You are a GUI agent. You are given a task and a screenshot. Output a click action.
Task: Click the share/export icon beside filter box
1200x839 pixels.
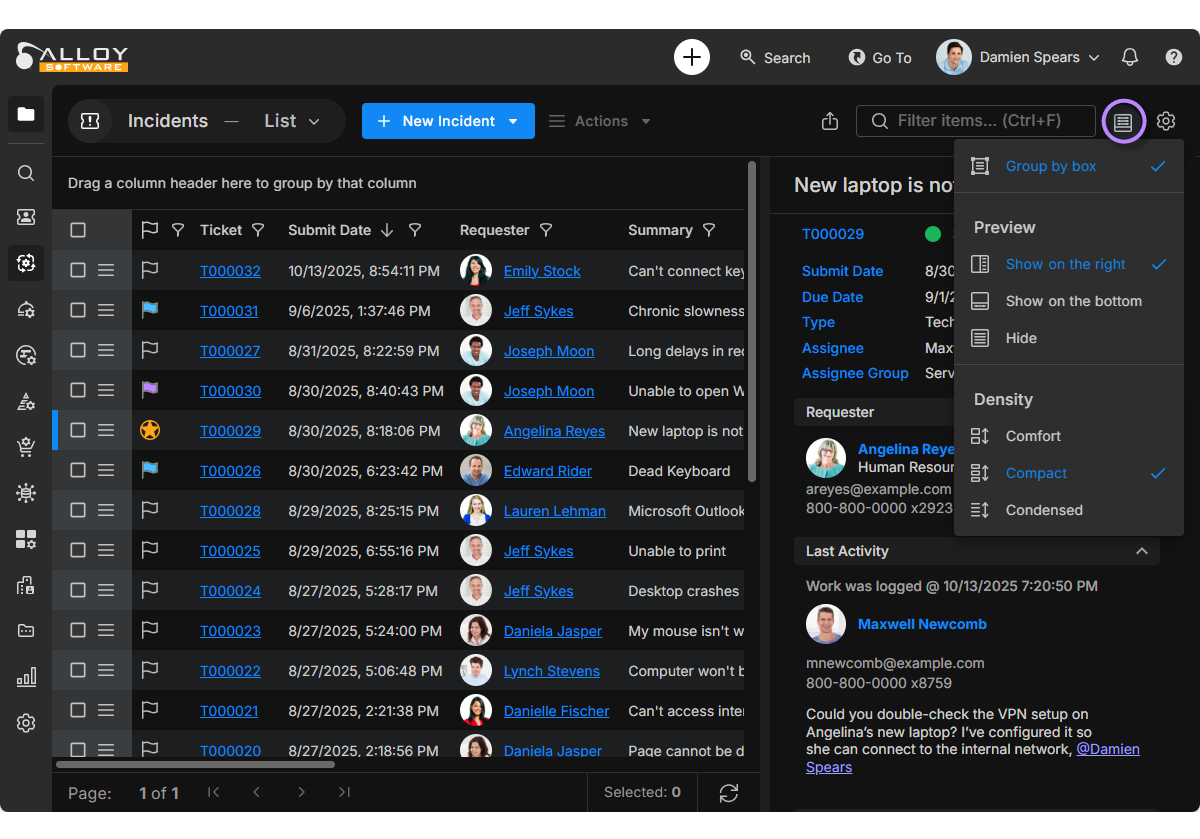[829, 121]
